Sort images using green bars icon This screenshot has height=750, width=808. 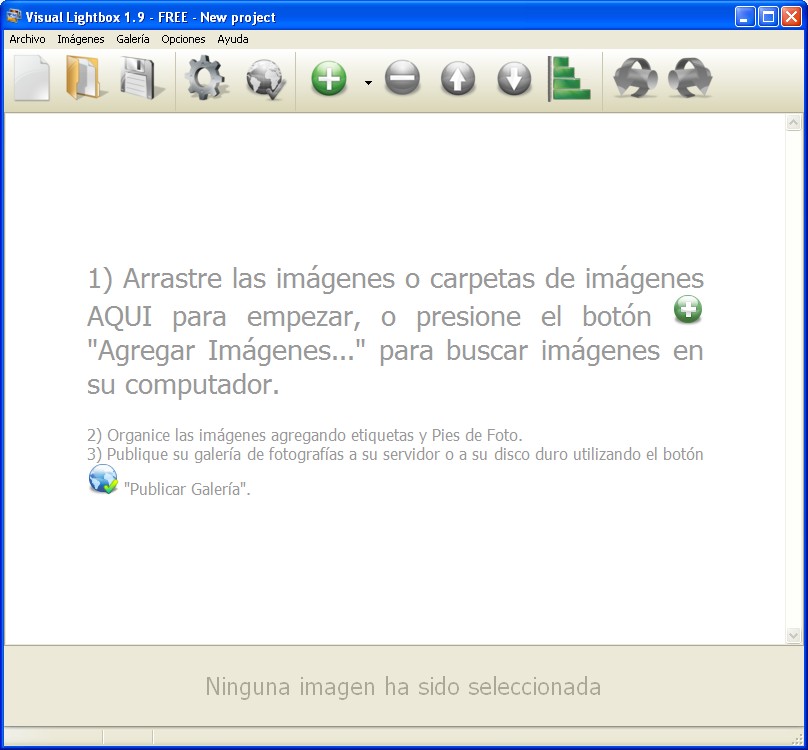pyautogui.click(x=569, y=78)
